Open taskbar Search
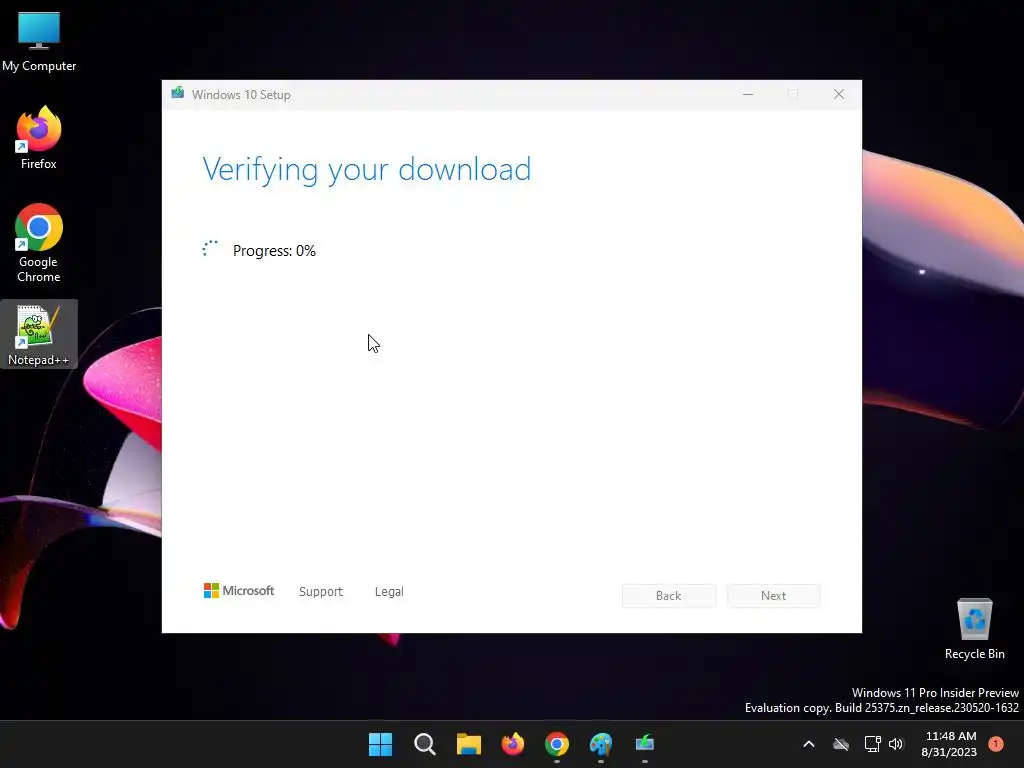 424,744
